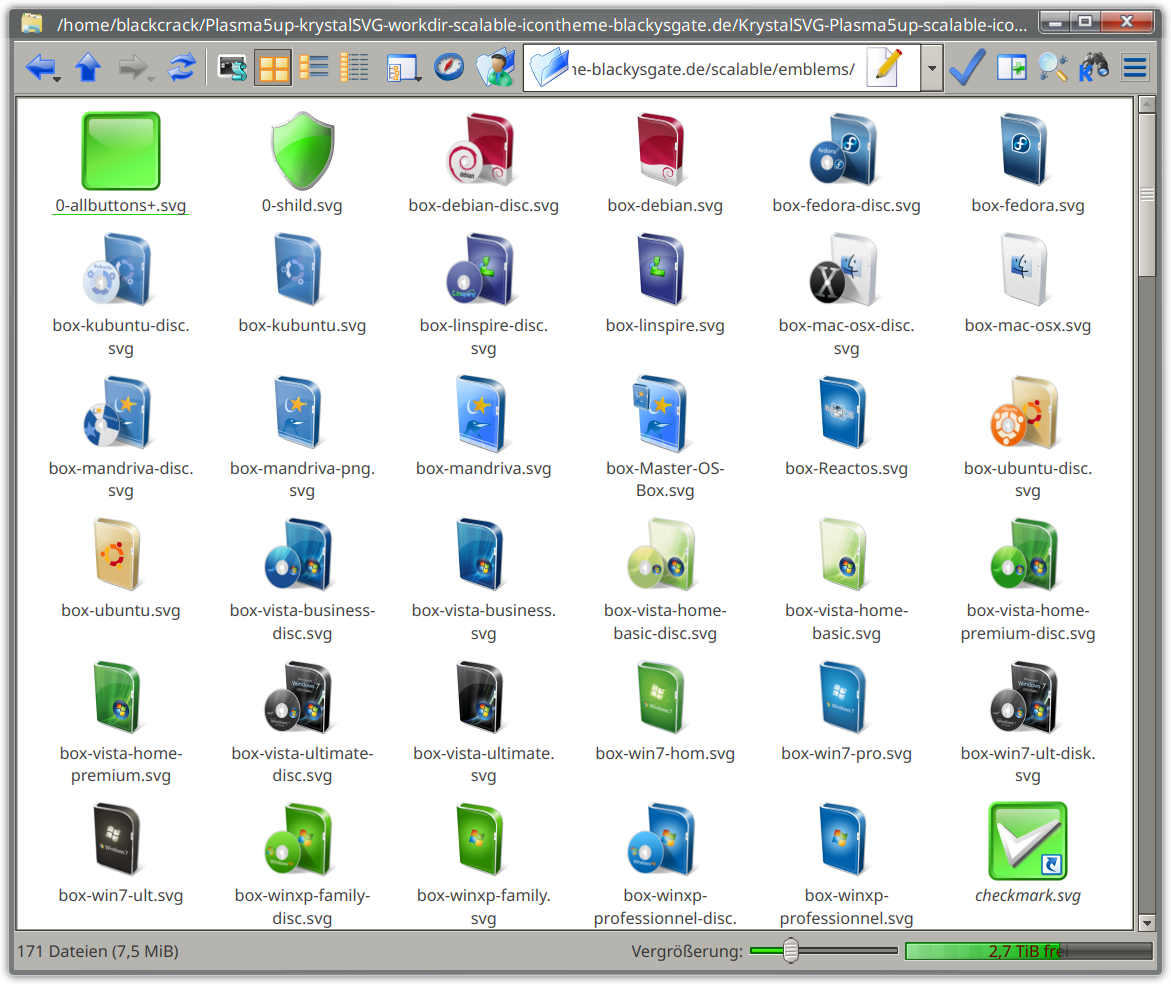The image size is (1171, 984).
Task: Select box-win7-pro.svg file
Action: [846, 711]
